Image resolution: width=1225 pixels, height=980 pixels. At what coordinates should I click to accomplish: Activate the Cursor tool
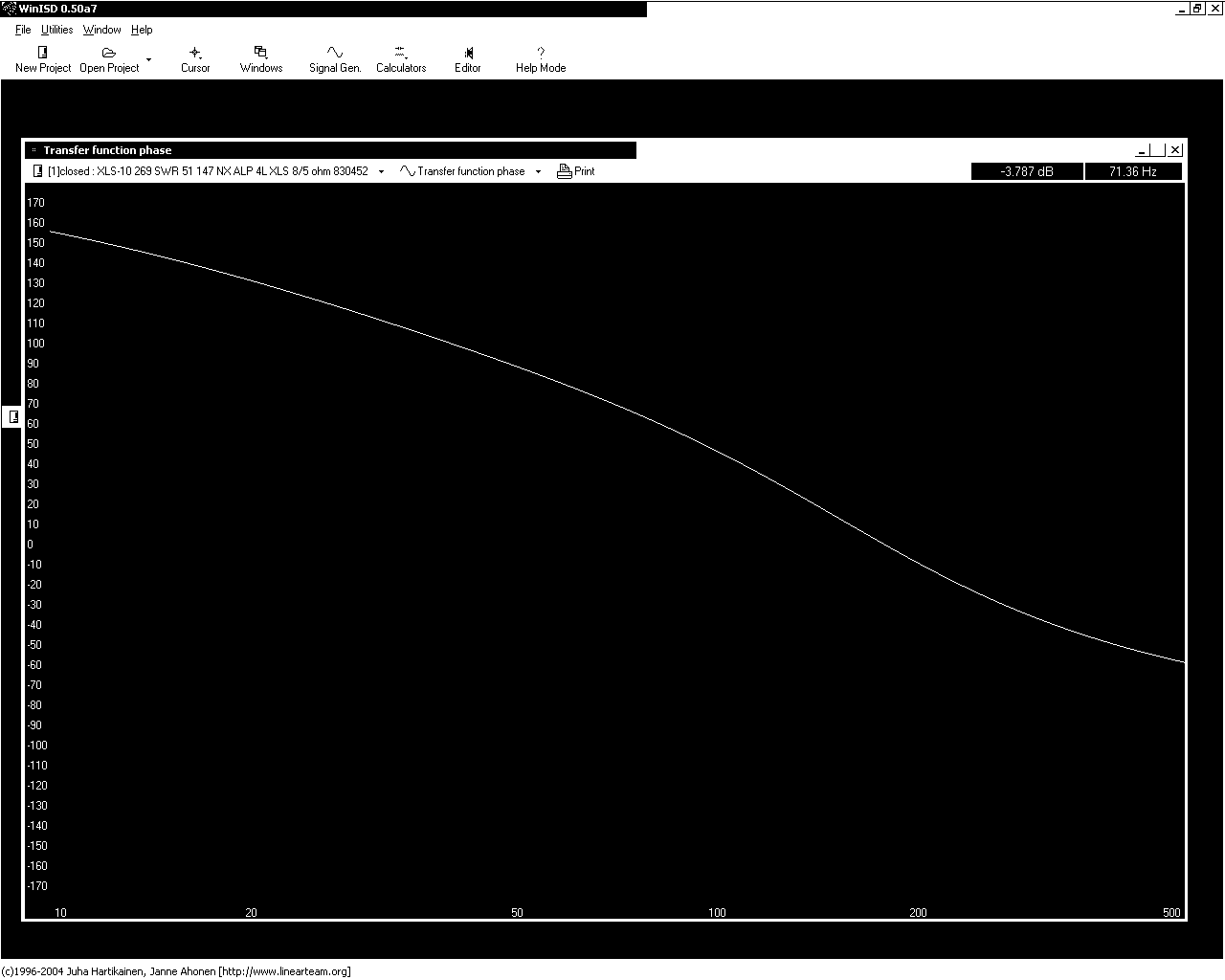pyautogui.click(x=195, y=58)
